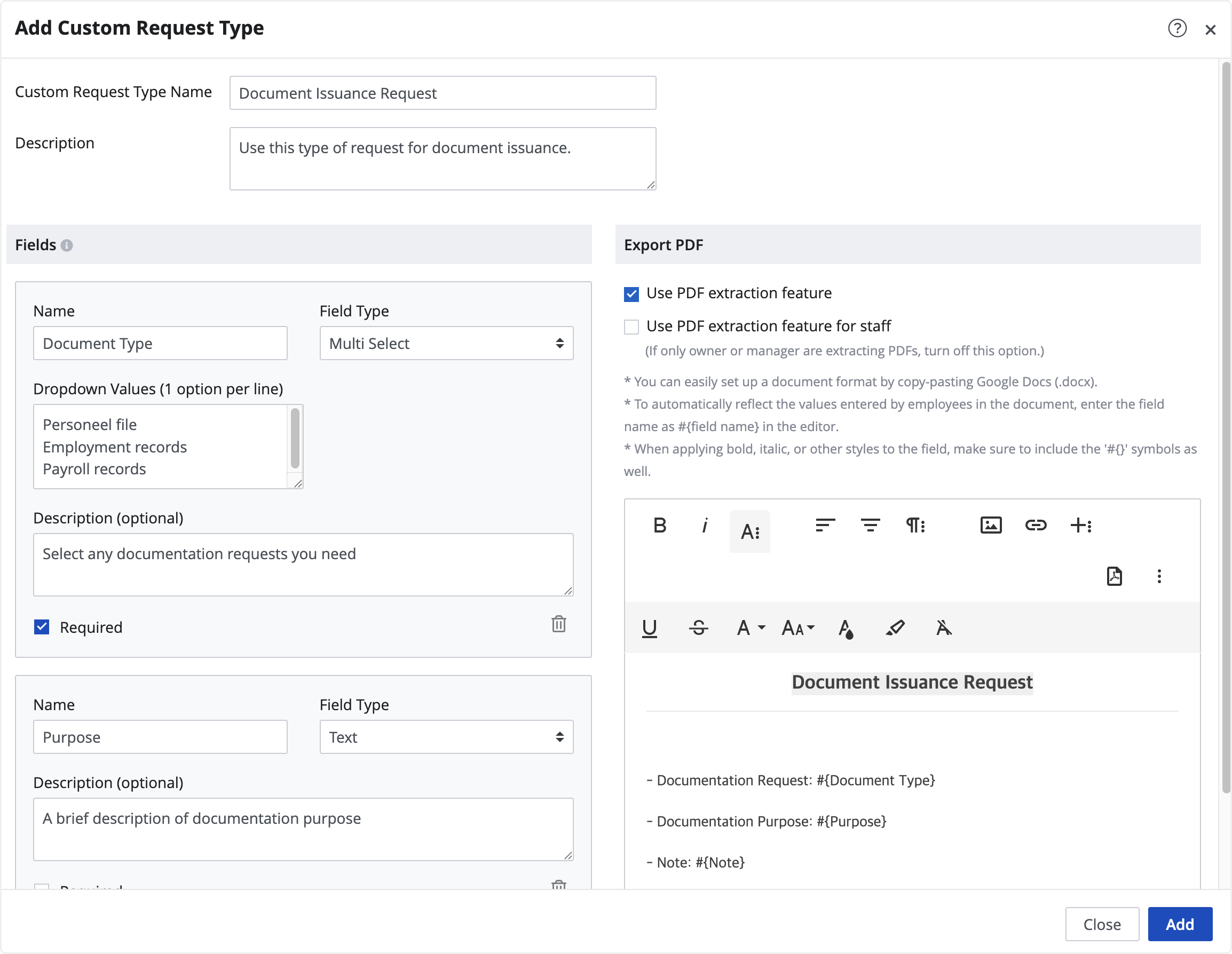This screenshot has height=954, width=1232.
Task: Apply strikethrough text formatting
Action: pyautogui.click(x=698, y=627)
